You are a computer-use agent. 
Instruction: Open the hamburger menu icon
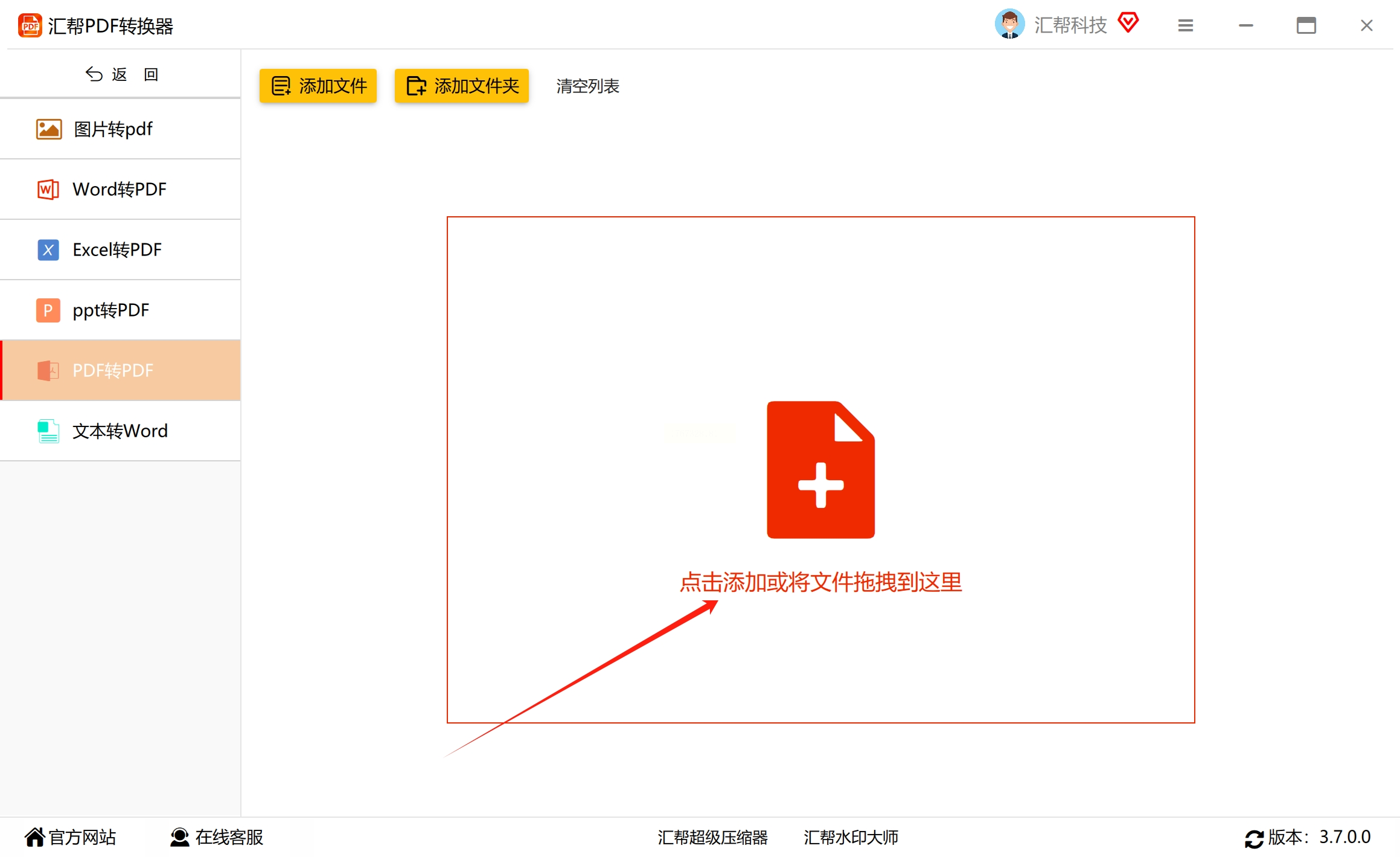[1185, 25]
